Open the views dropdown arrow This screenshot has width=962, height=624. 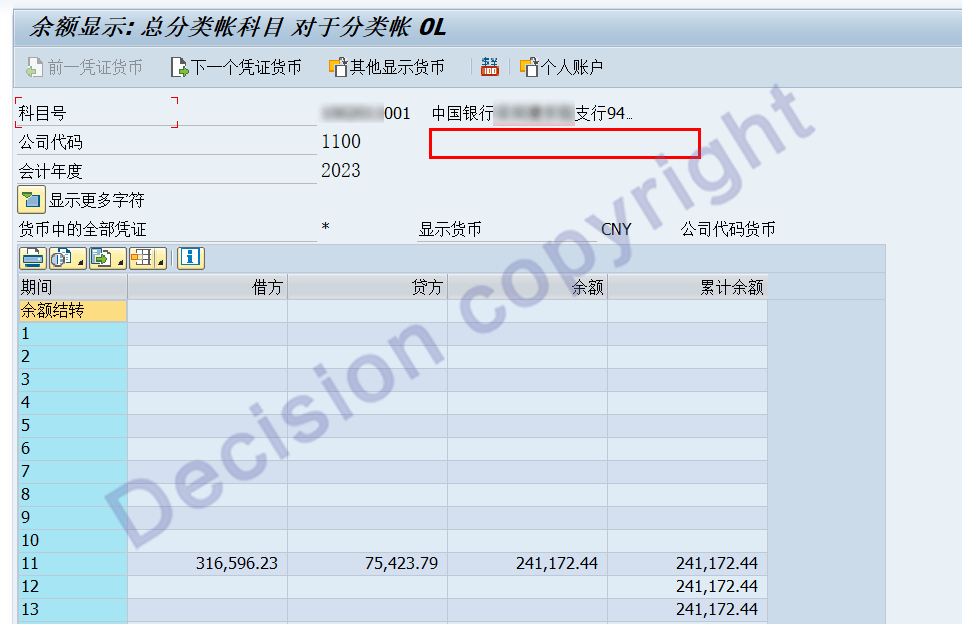click(x=81, y=262)
